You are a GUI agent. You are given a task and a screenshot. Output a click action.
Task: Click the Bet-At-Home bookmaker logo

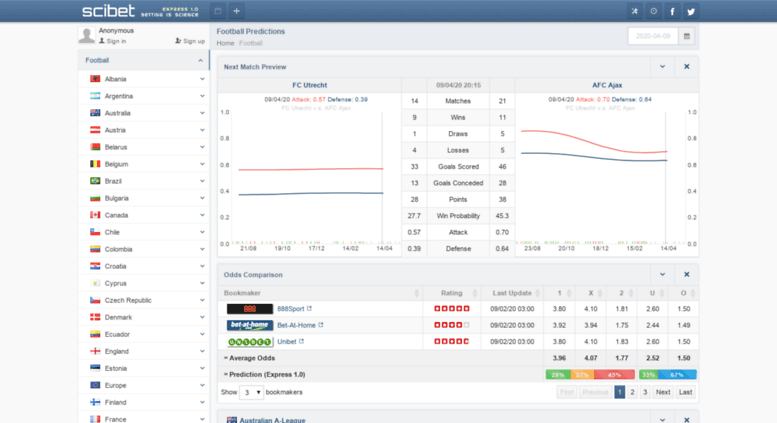[250, 325]
